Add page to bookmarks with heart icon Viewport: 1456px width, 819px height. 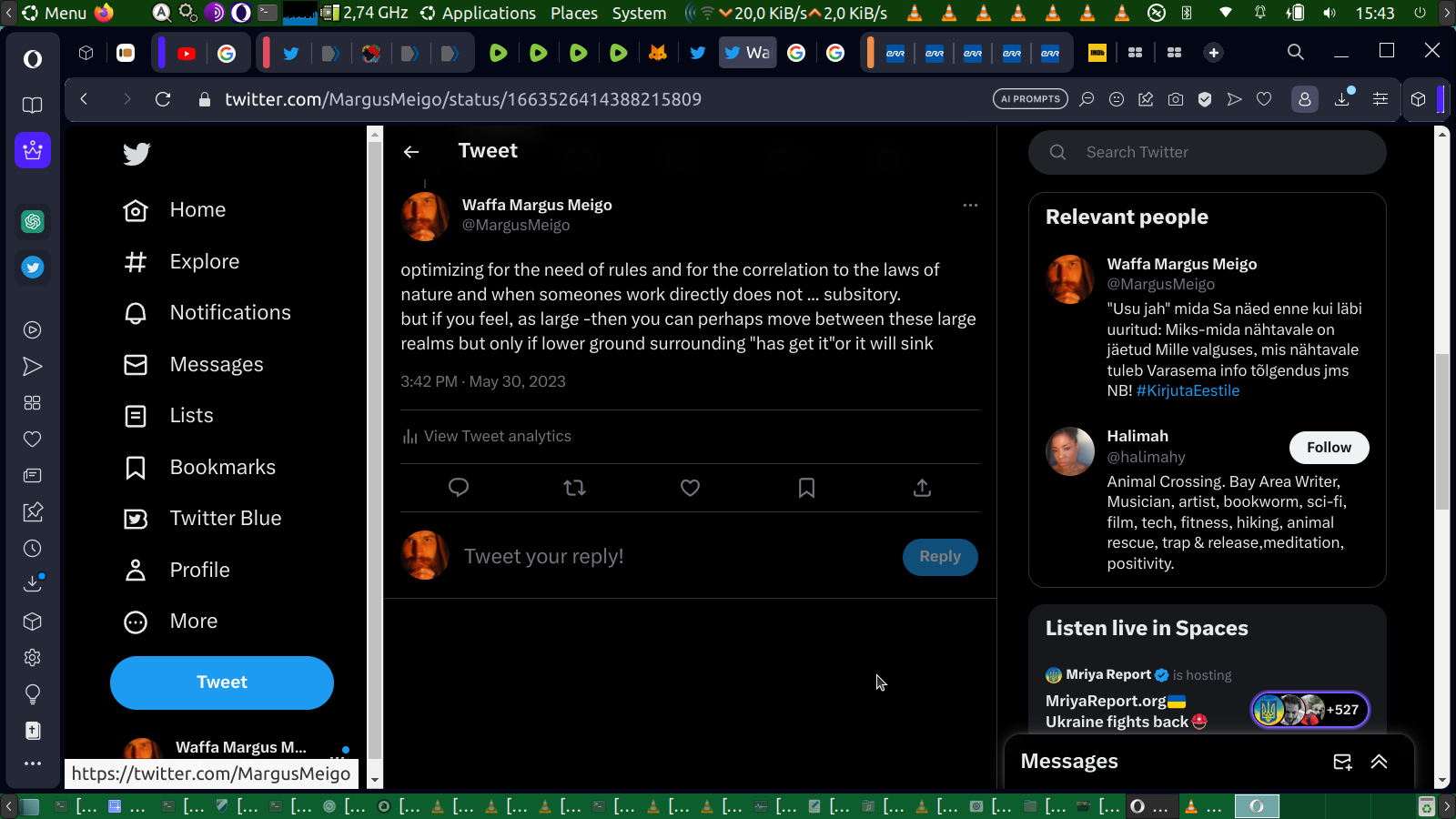pos(1264,99)
